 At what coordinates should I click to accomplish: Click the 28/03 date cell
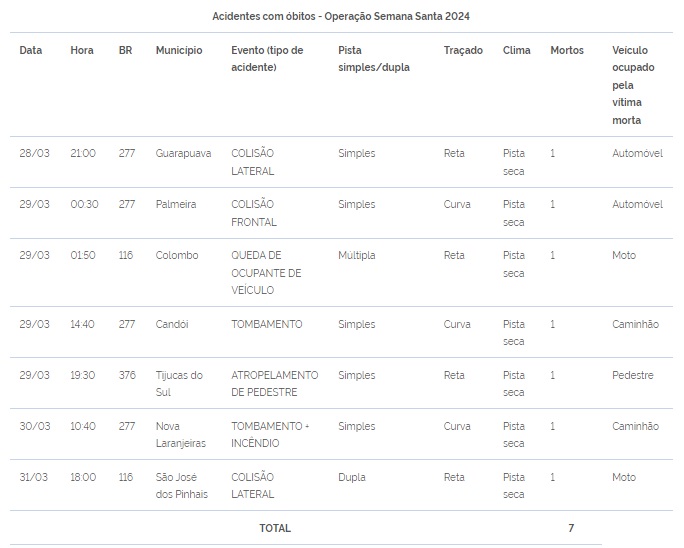click(x=34, y=153)
